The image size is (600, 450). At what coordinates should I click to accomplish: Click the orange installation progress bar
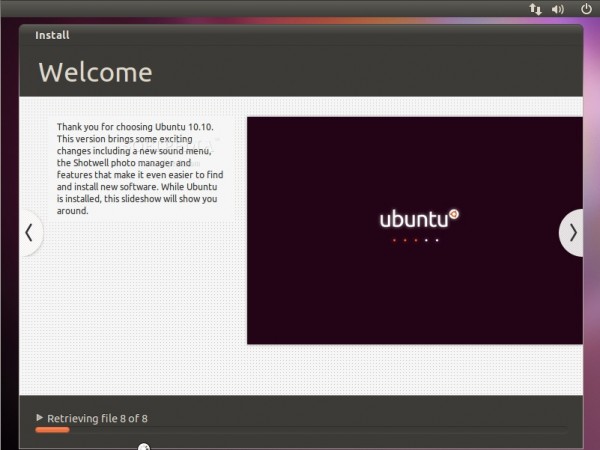(x=52, y=430)
